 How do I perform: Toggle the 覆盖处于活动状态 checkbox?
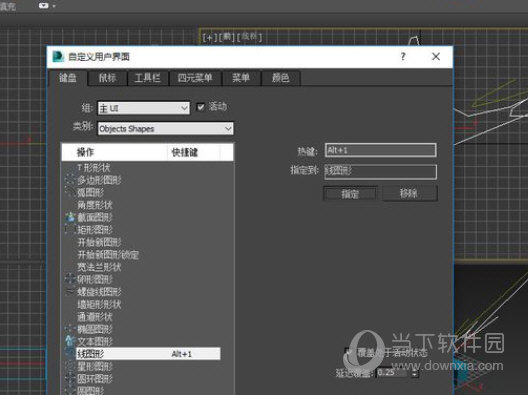pyautogui.click(x=349, y=353)
